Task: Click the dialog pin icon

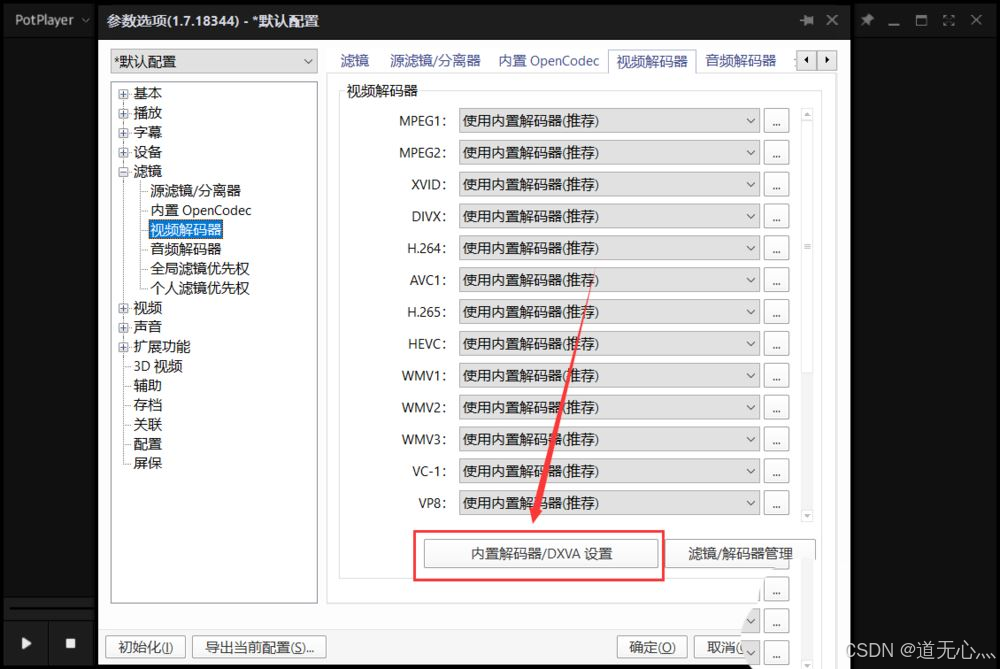Action: click(x=807, y=20)
